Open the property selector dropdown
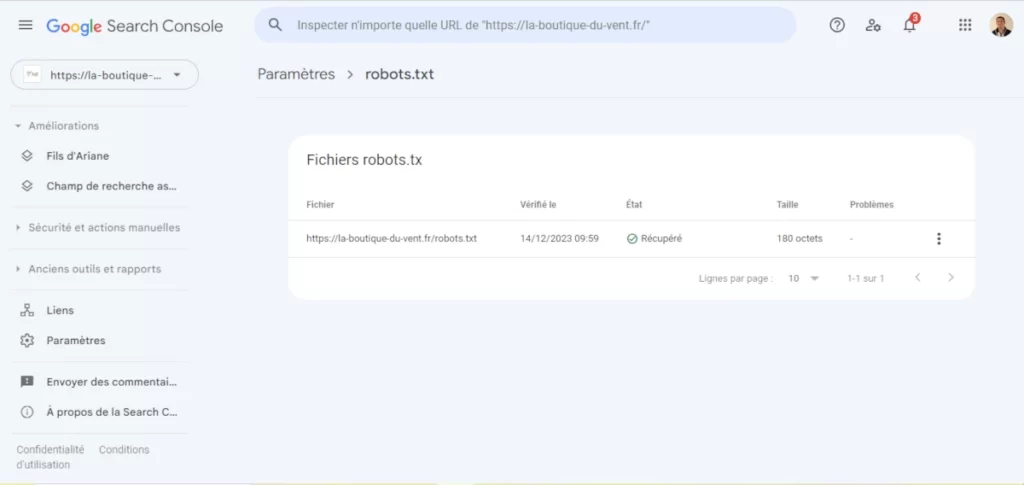Image resolution: width=1024 pixels, height=485 pixels. pyautogui.click(x=104, y=75)
